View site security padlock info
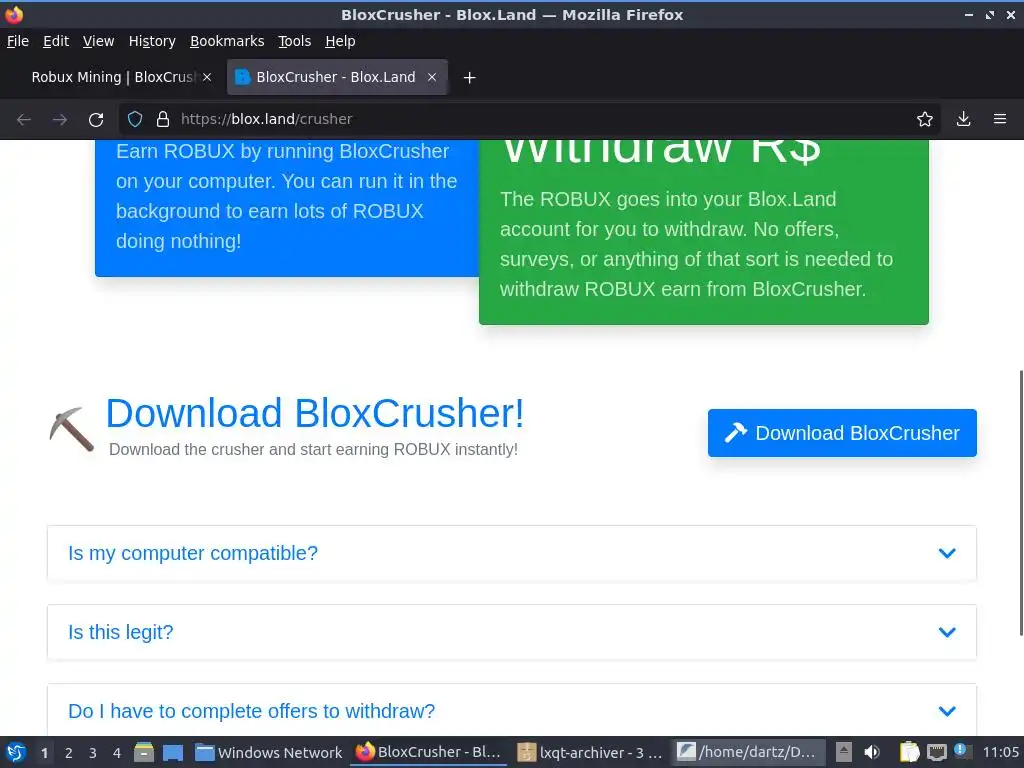Image resolution: width=1024 pixels, height=768 pixels. [x=163, y=119]
